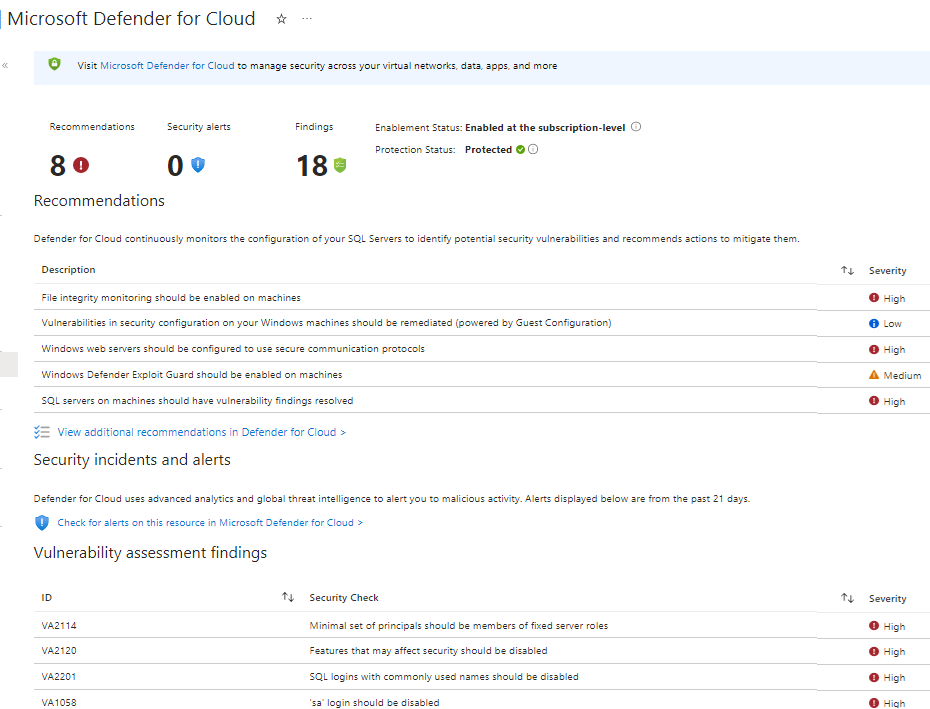The width and height of the screenshot is (930, 709).
Task: Click info icon next to Protected status
Action: [x=533, y=150]
